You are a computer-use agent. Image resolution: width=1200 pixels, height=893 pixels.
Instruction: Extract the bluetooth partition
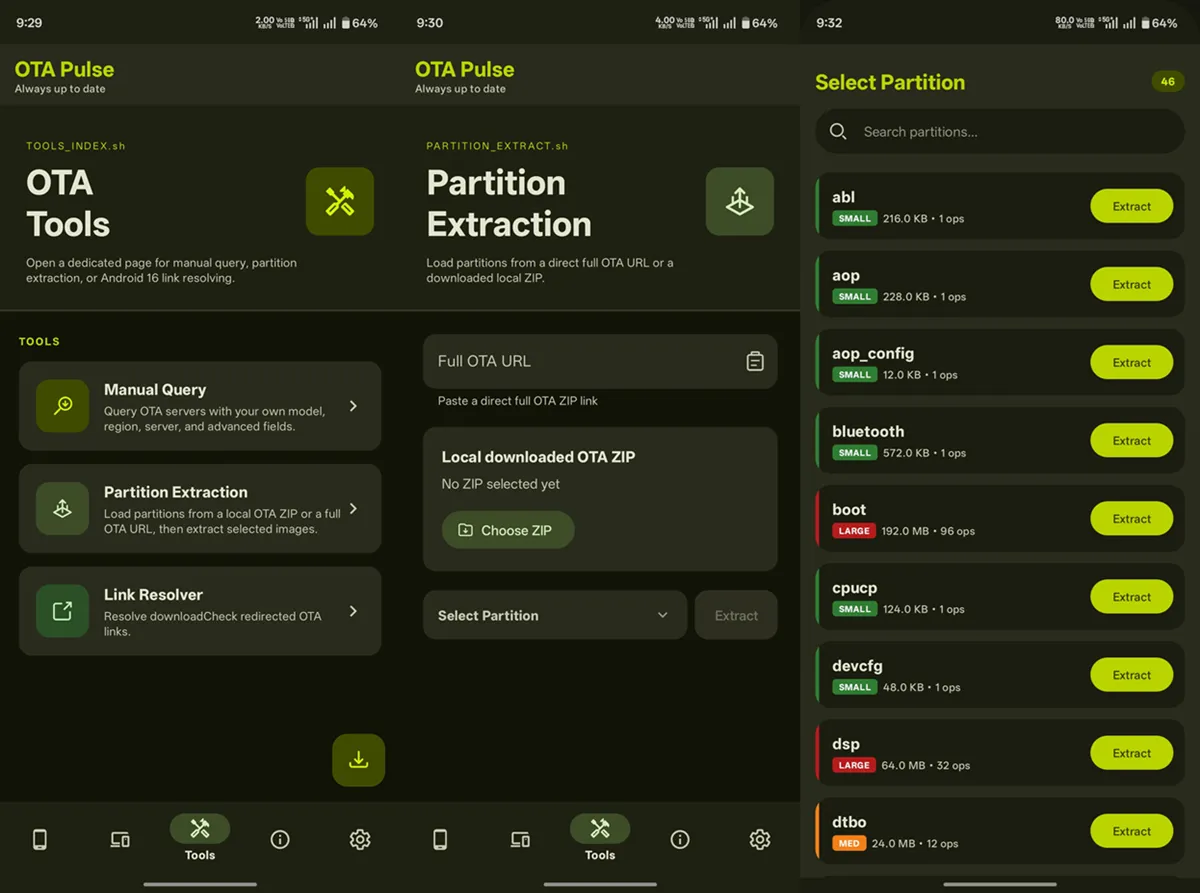[x=1131, y=440]
